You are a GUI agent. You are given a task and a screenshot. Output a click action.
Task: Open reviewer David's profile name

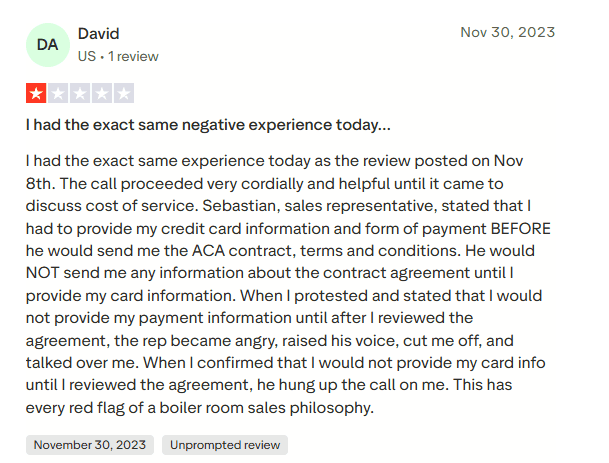(98, 34)
